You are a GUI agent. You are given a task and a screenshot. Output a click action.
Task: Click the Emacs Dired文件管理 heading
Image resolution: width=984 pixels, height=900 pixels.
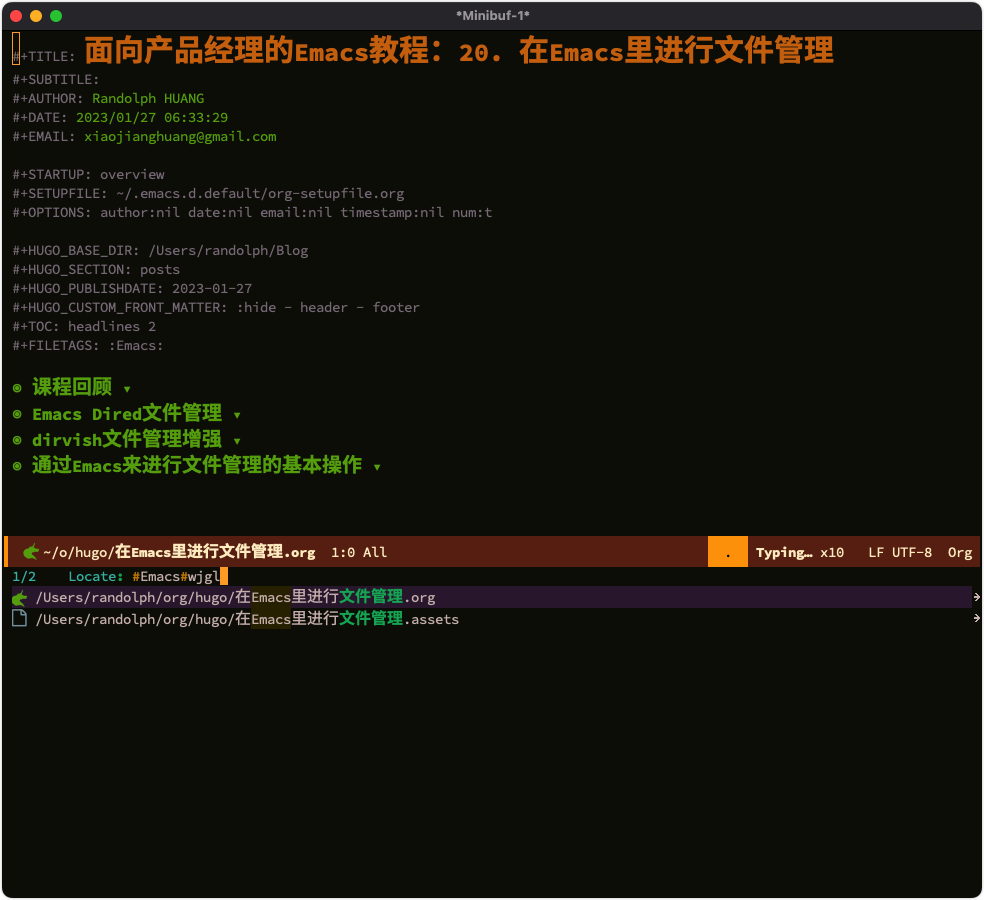(127, 413)
